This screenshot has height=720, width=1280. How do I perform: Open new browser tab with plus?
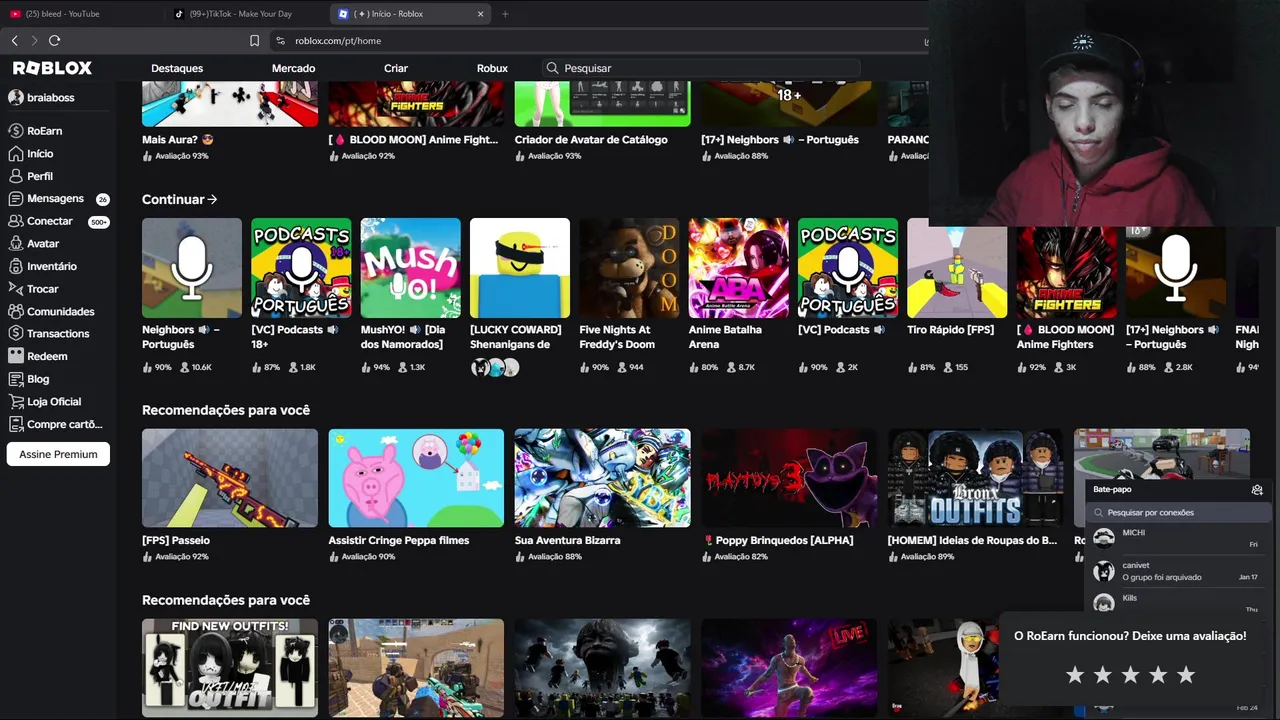pyautogui.click(x=505, y=14)
